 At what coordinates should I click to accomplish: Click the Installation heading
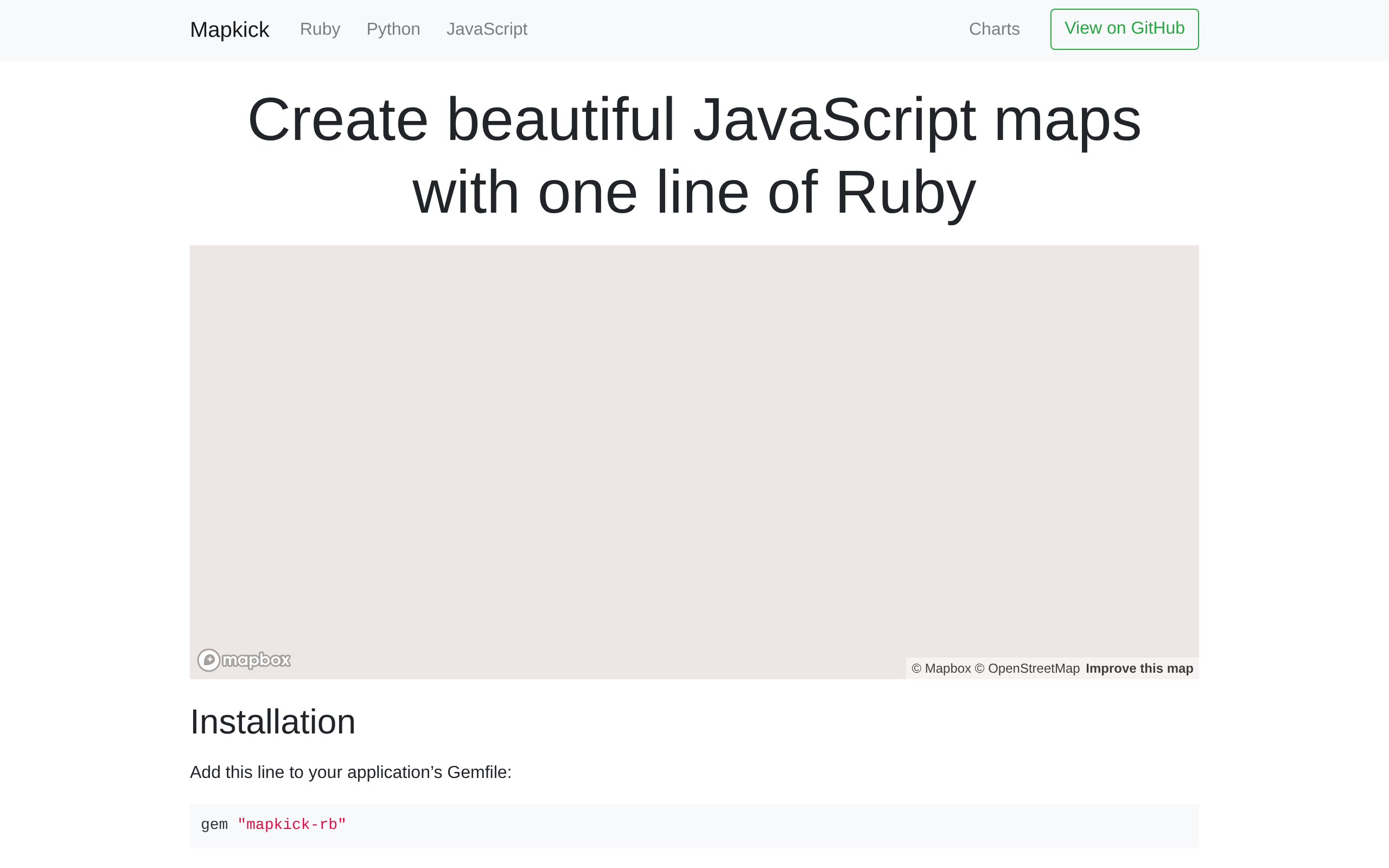[272, 722]
